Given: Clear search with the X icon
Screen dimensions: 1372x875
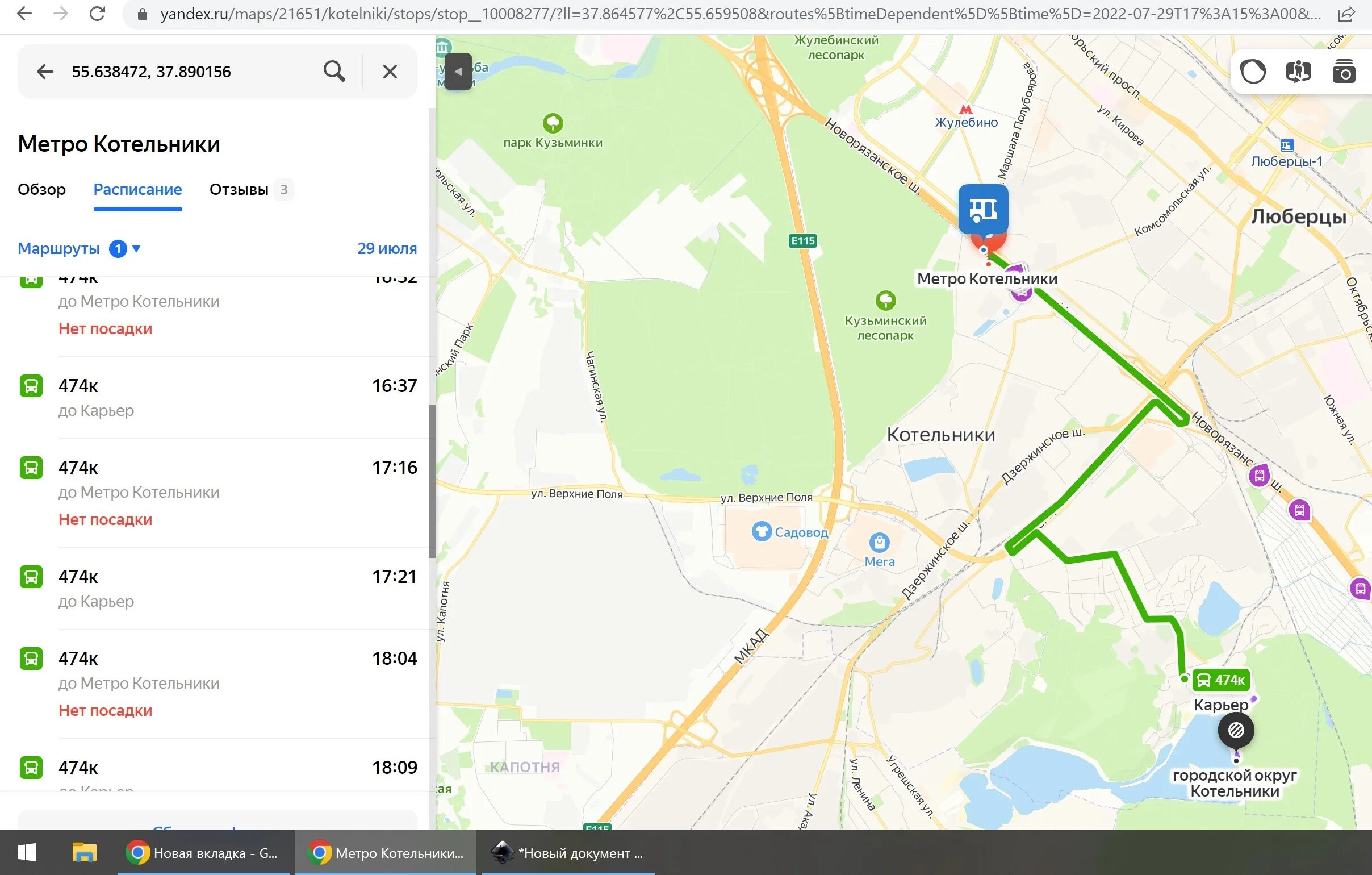Looking at the screenshot, I should (390, 71).
